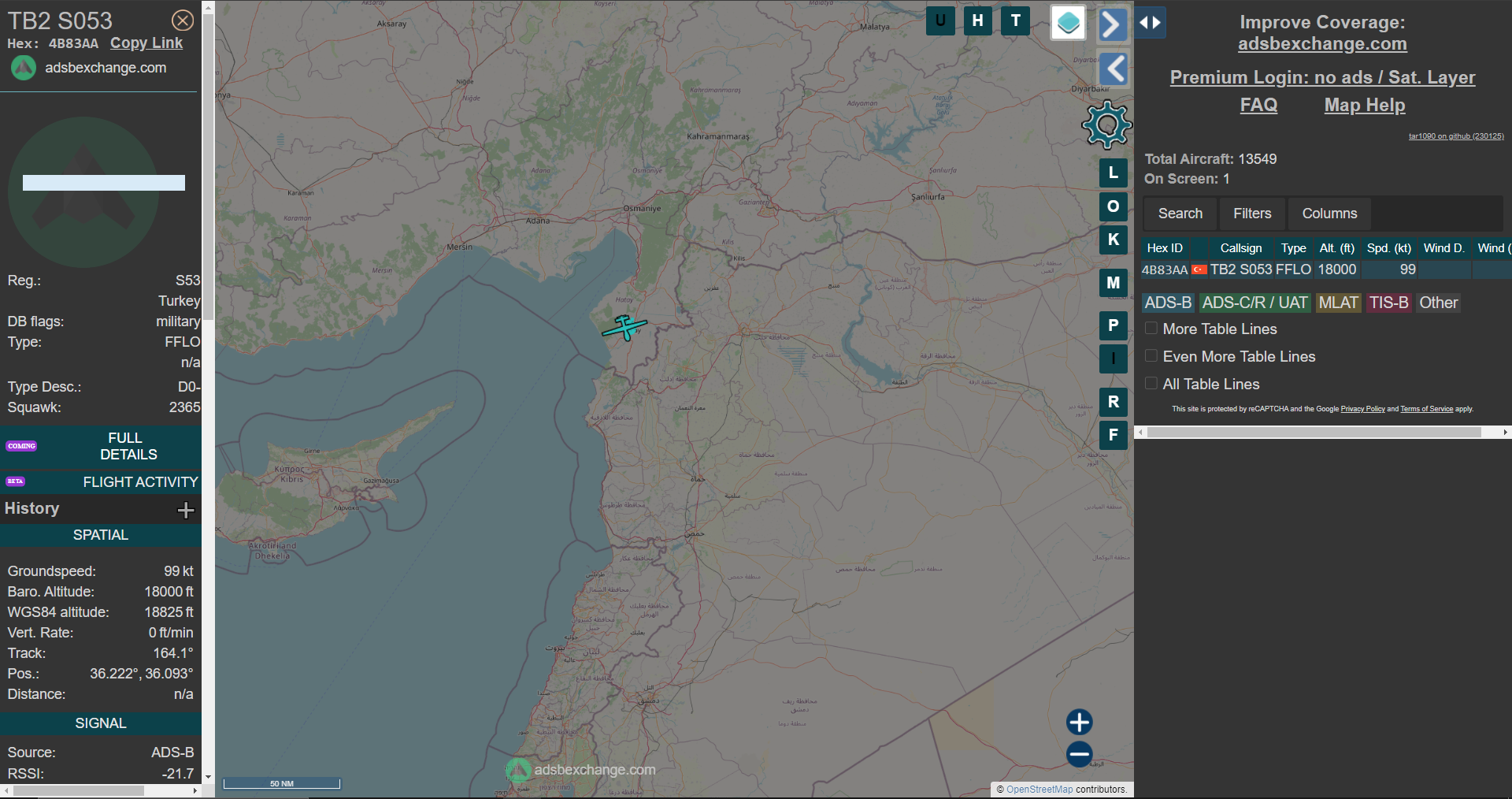
Task: Collapse the SIGNAL section header
Action: (x=101, y=723)
